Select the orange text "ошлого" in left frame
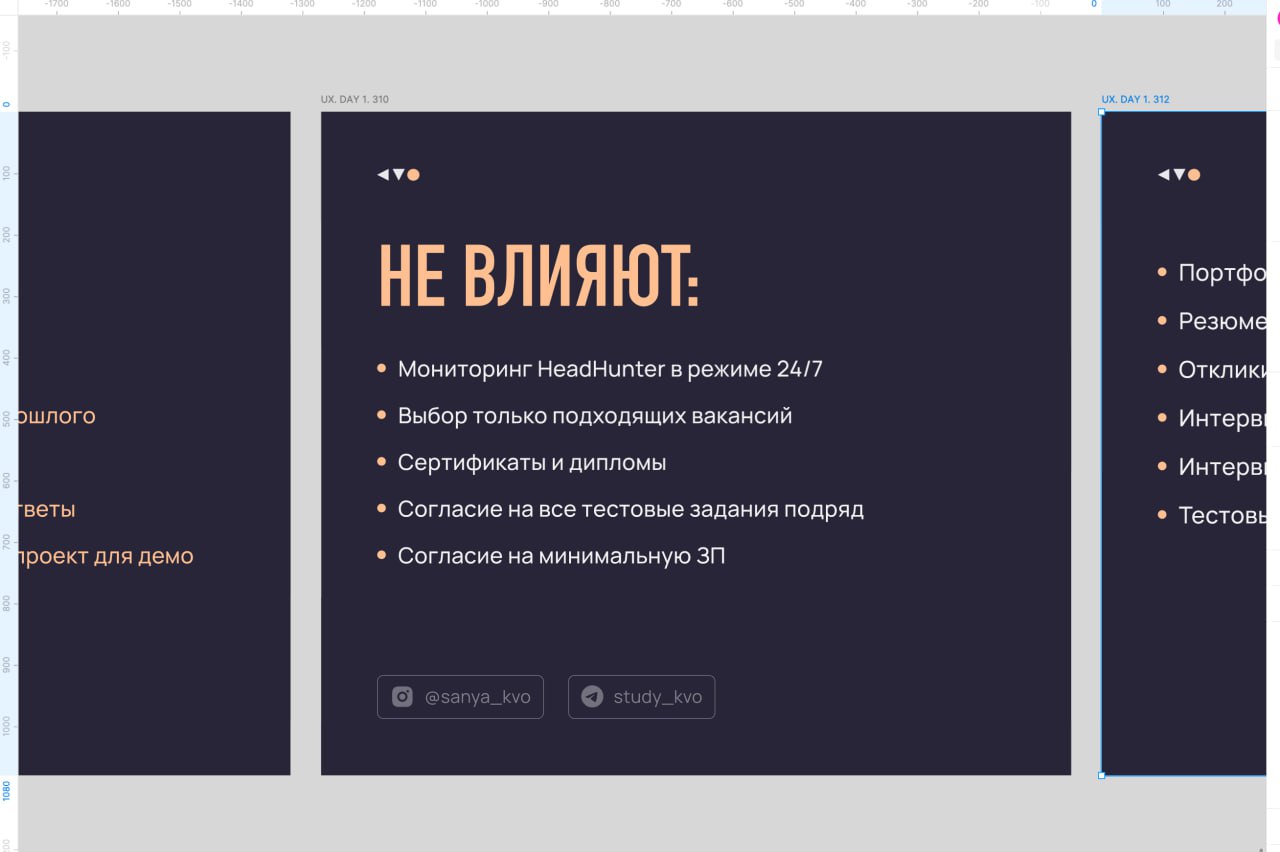The height and width of the screenshot is (852, 1280). pos(57,416)
